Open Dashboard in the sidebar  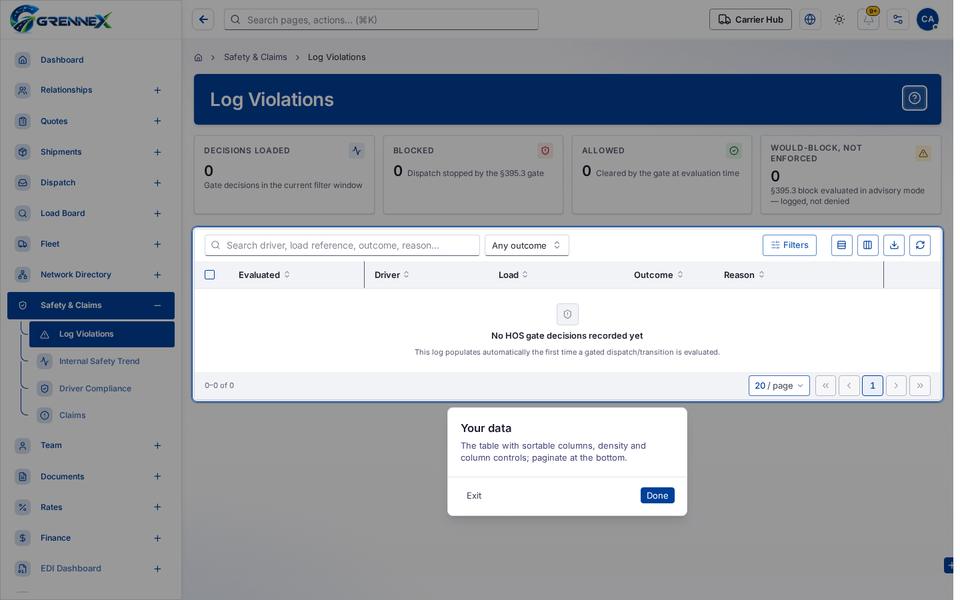click(x=91, y=59)
